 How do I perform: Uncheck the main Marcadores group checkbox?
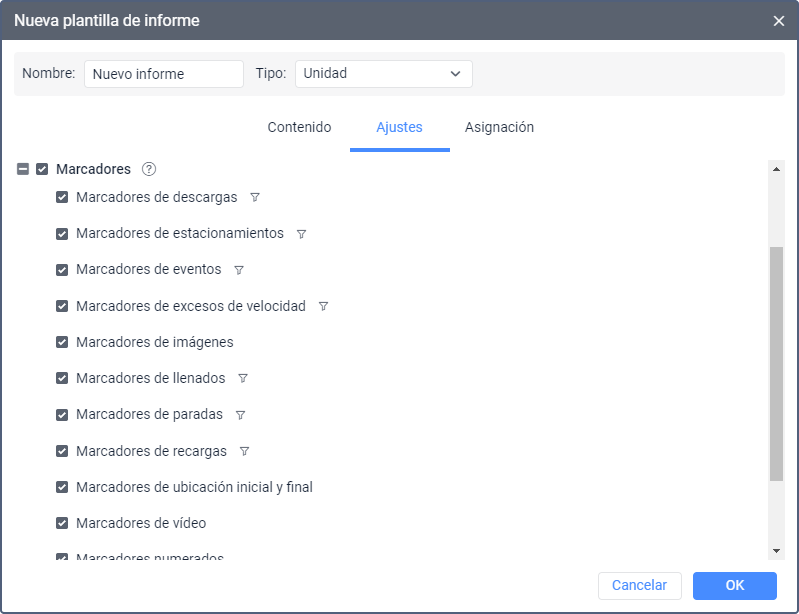coord(42,169)
